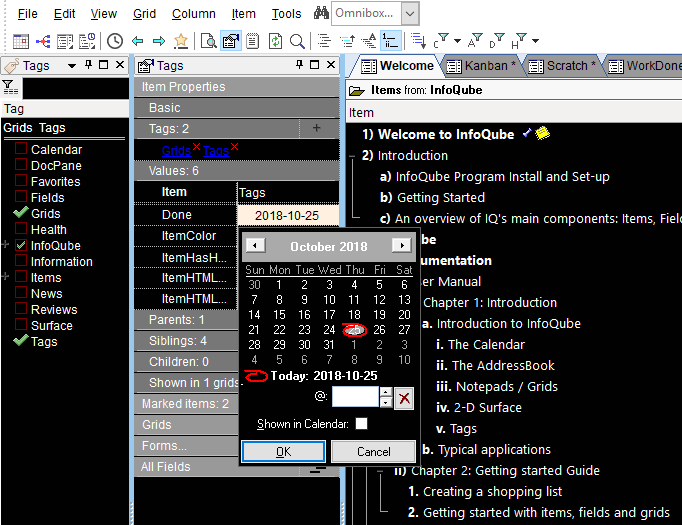This screenshot has height=525, width=682.
Task: Click the red-blue hierarchy map icon
Action: [43, 41]
